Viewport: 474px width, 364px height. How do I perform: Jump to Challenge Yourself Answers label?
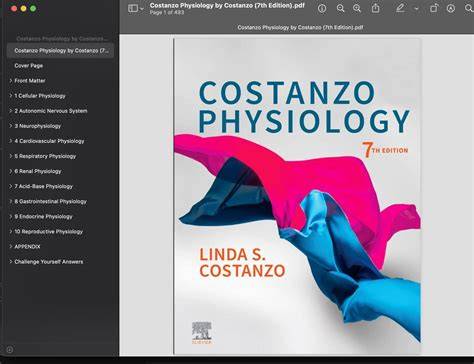coord(49,262)
